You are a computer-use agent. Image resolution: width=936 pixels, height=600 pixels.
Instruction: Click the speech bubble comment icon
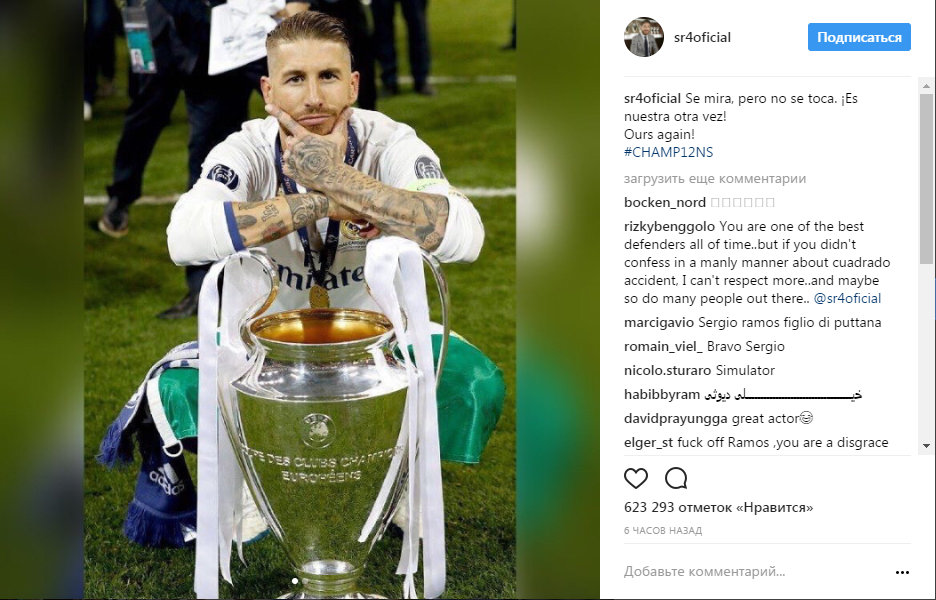click(x=676, y=478)
